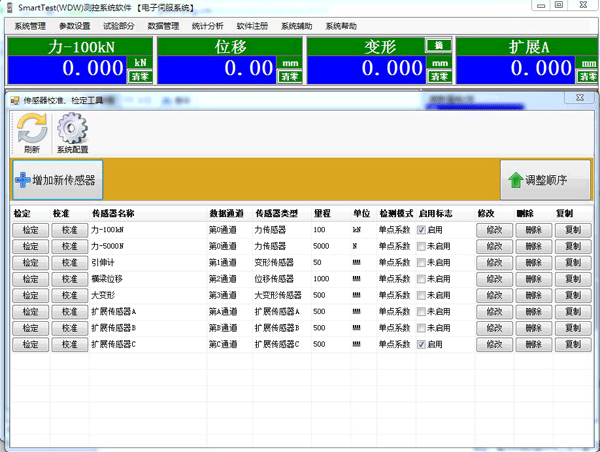Open 统计分析 menu
This screenshot has width=600, height=452.
pyautogui.click(x=207, y=26)
